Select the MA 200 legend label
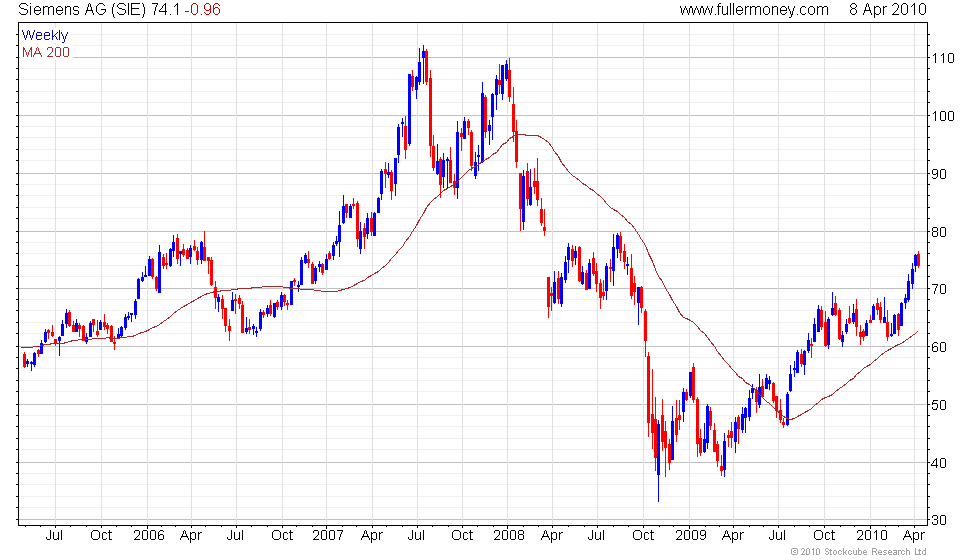Viewport: 980px width, 560px height. point(46,52)
